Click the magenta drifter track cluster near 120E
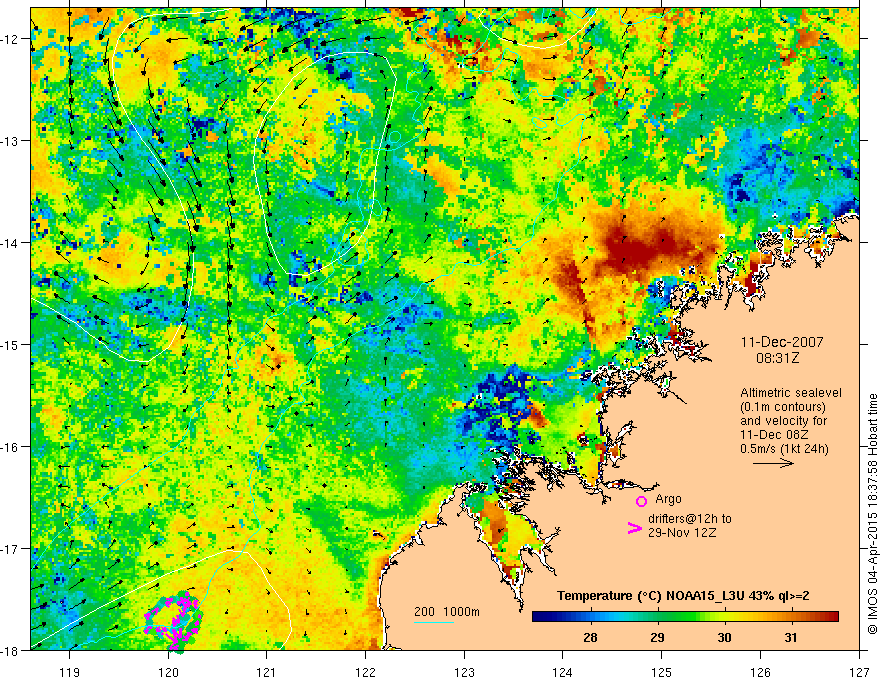This screenshot has height=680, width=880. (173, 621)
